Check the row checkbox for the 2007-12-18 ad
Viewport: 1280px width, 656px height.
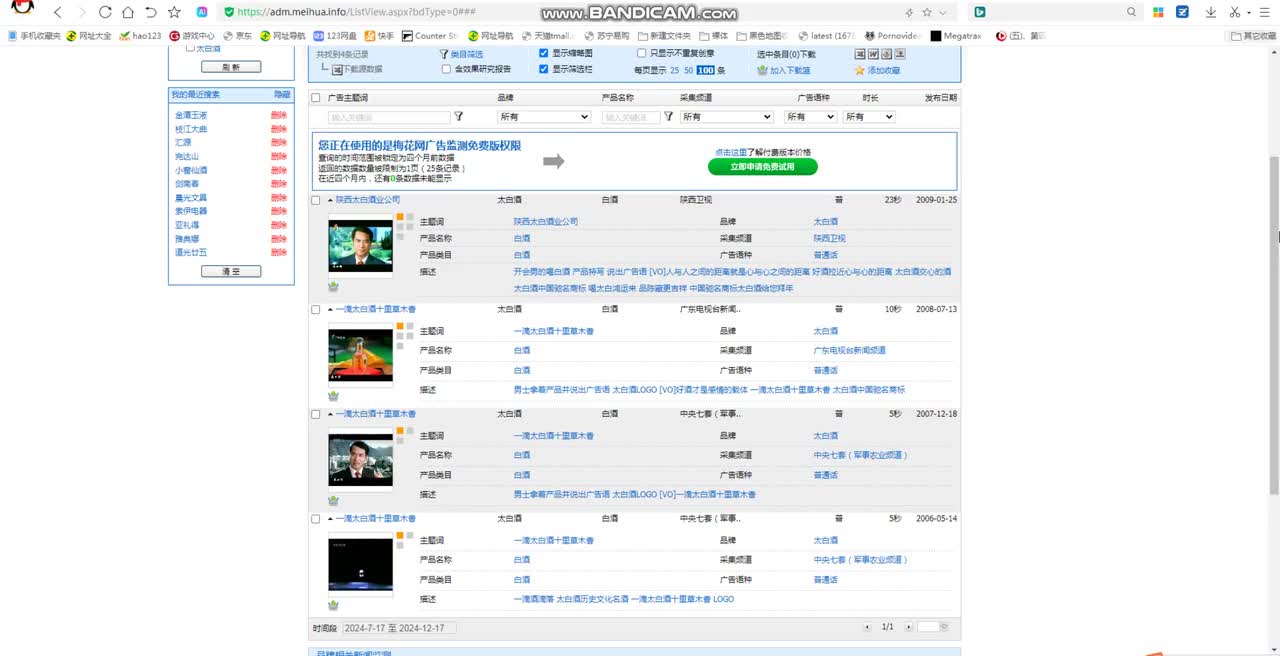(x=316, y=414)
